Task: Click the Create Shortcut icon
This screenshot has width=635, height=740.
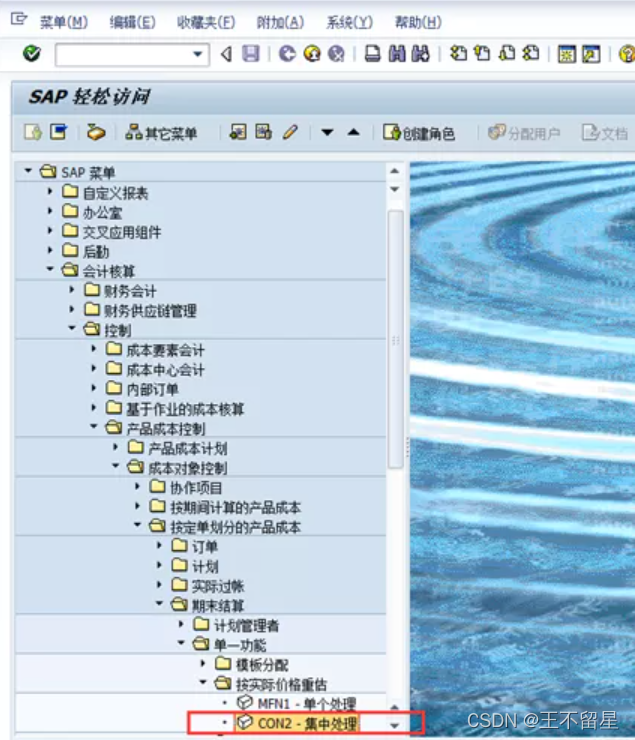Action: [x=591, y=54]
